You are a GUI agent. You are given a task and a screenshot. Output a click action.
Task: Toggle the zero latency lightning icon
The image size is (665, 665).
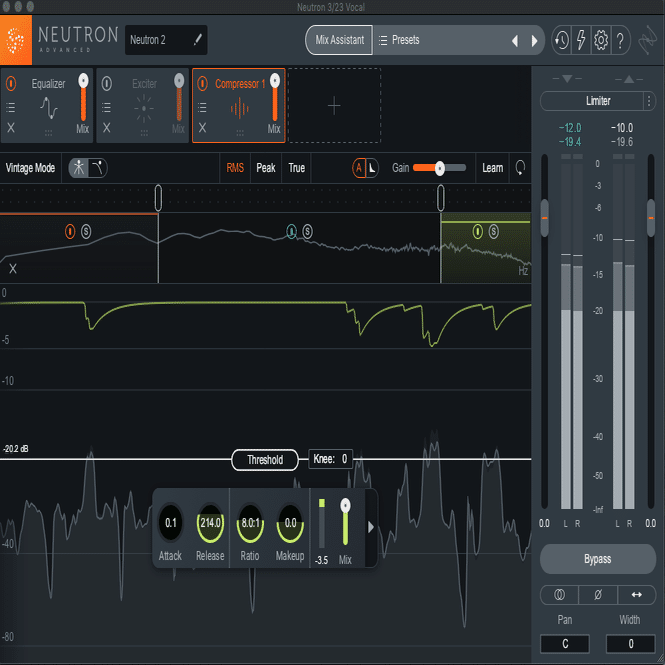[x=581, y=40]
